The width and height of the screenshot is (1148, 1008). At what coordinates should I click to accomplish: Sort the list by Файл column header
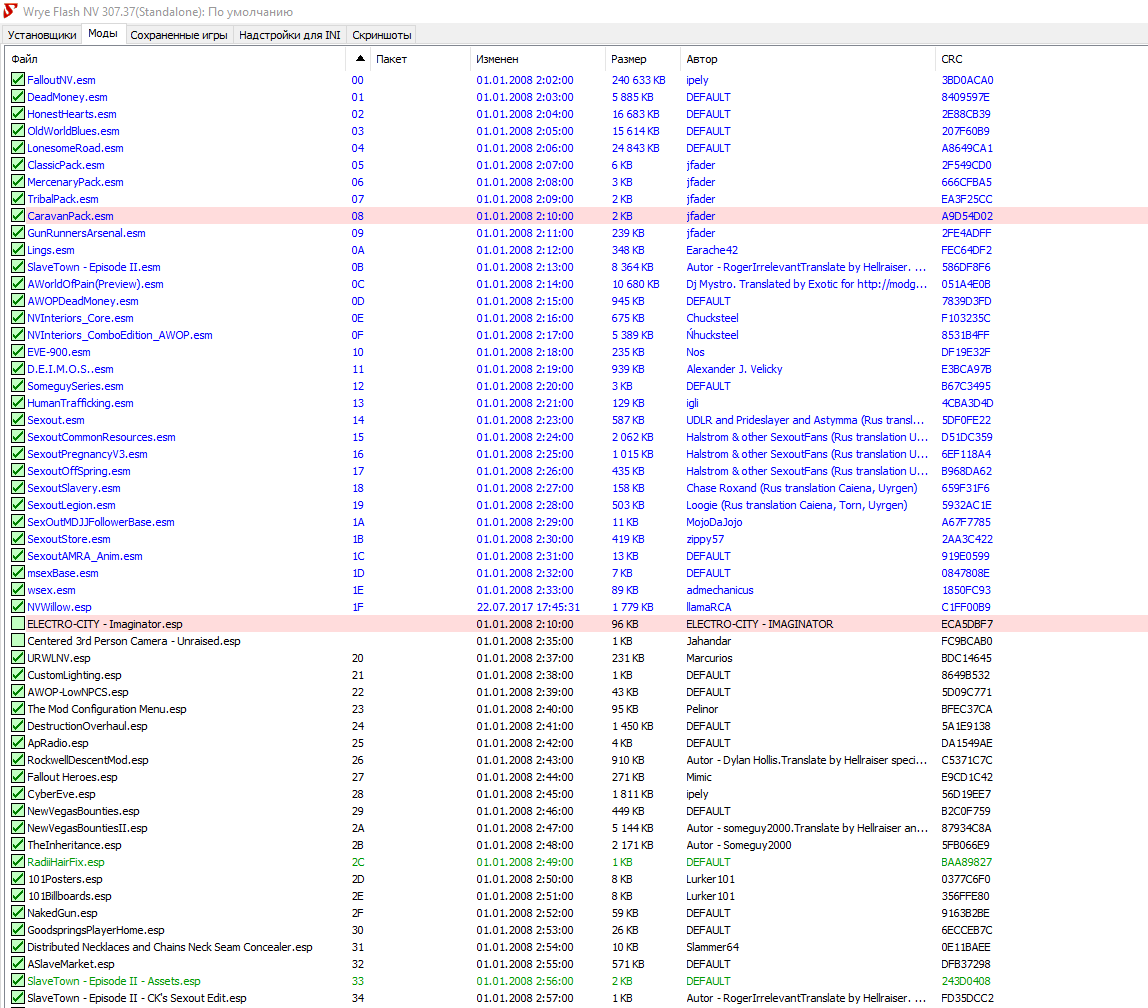pyautogui.click(x=26, y=59)
